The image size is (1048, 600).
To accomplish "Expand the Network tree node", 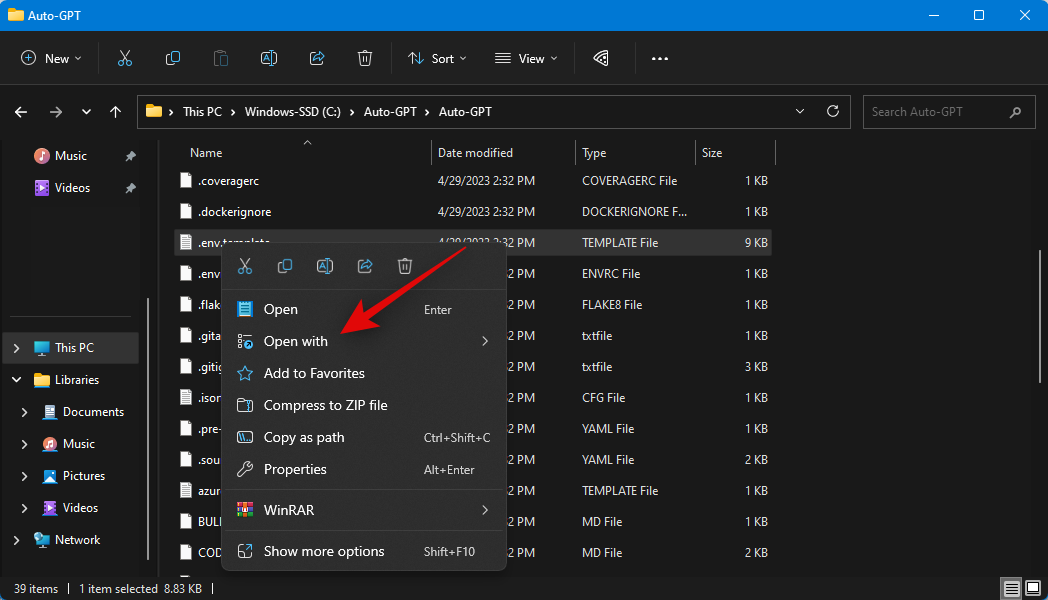I will coord(17,540).
